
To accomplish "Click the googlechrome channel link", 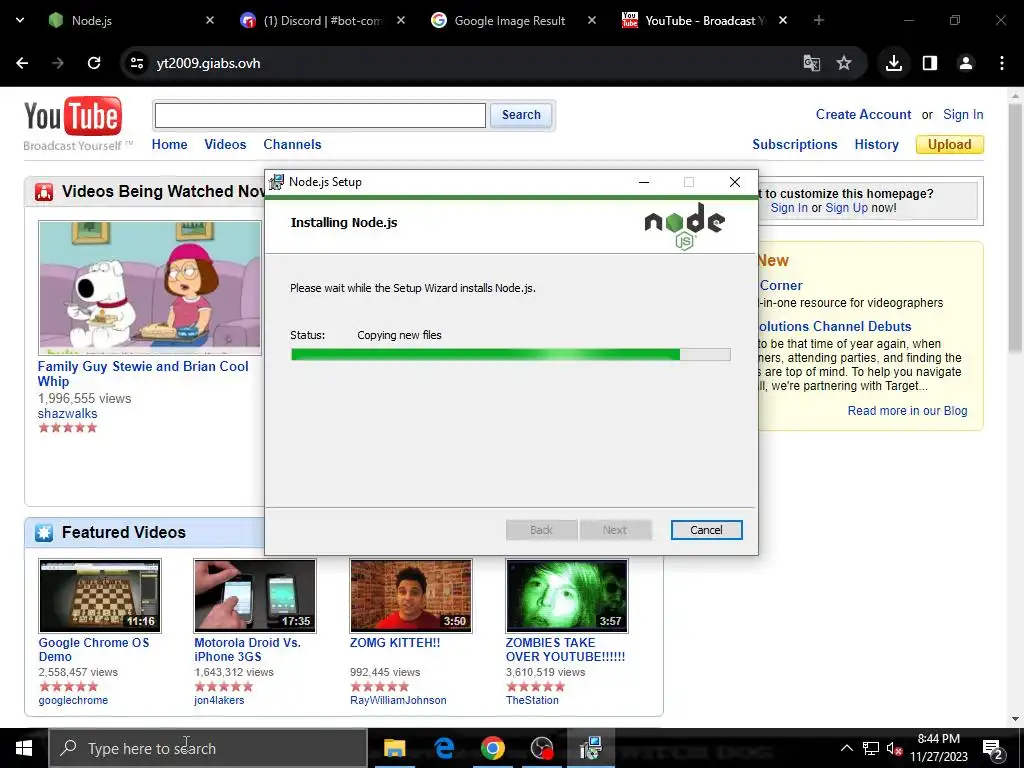I will [x=73, y=700].
